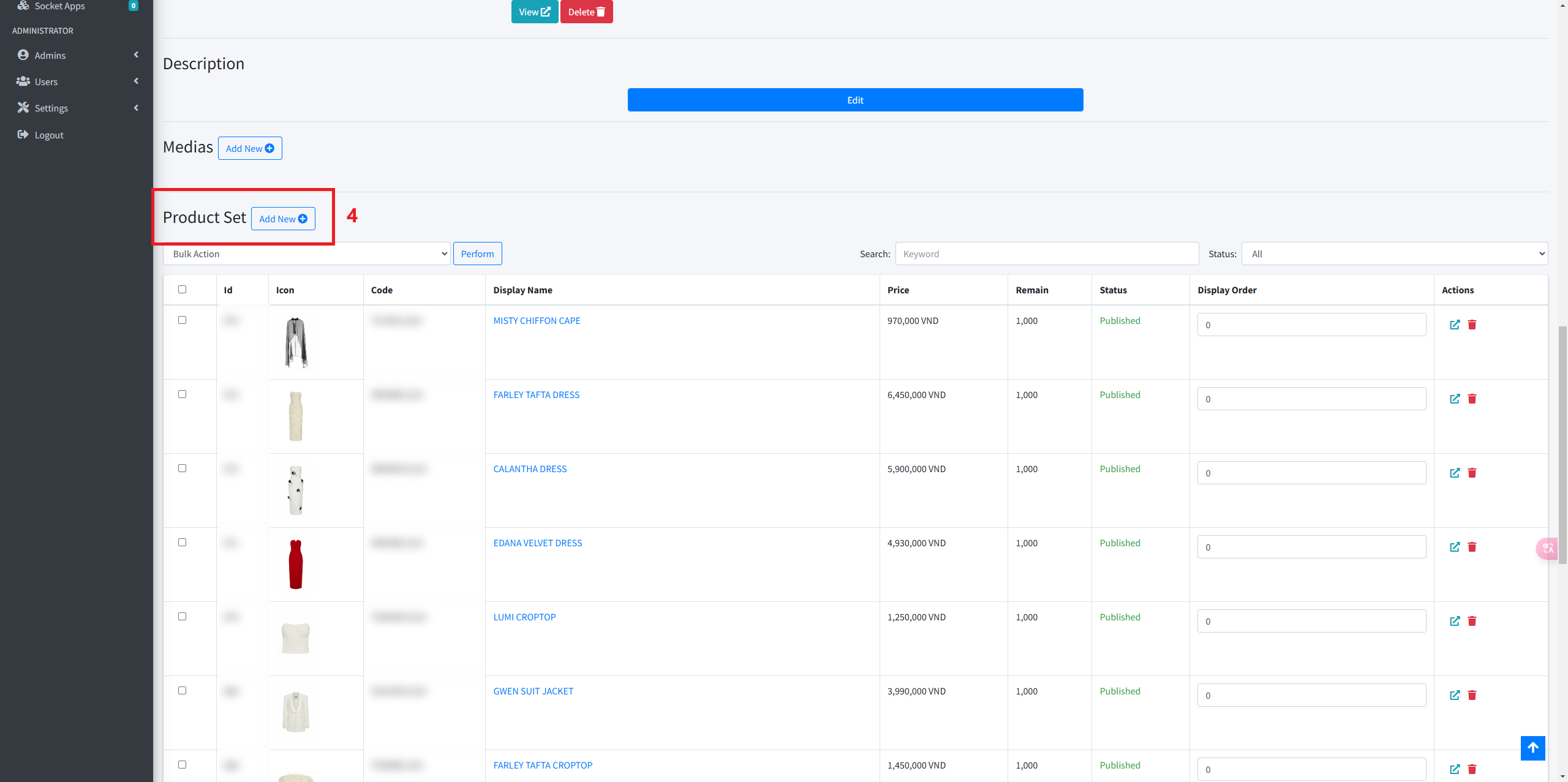This screenshot has width=1568, height=782.
Task: Click the blue Edit description button
Action: (855, 100)
